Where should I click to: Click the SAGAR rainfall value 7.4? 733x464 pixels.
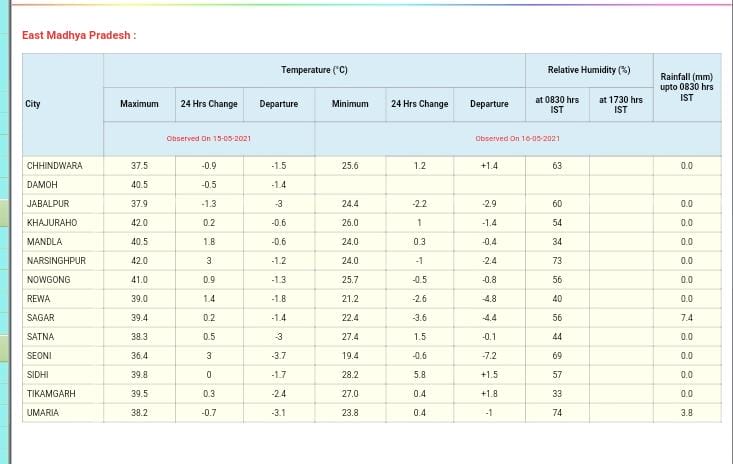coord(686,318)
